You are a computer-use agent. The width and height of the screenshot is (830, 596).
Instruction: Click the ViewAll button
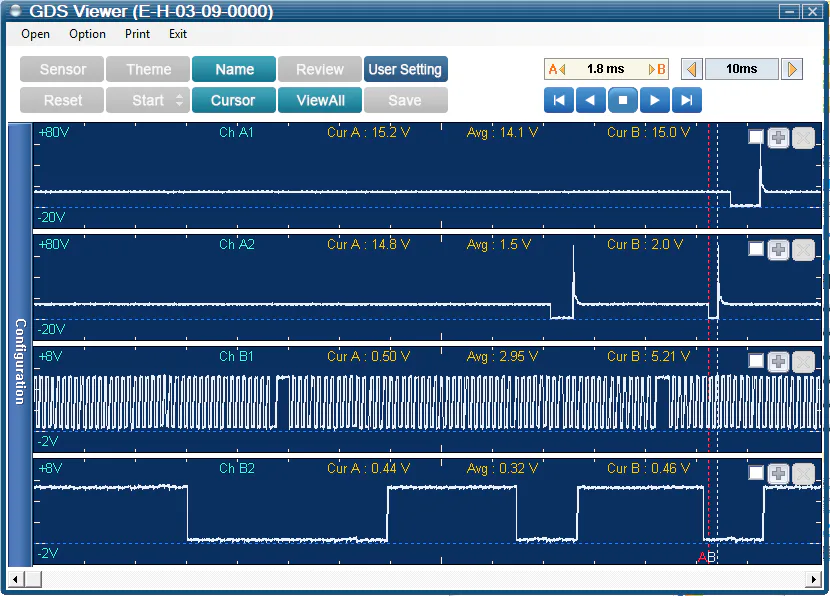[x=320, y=100]
